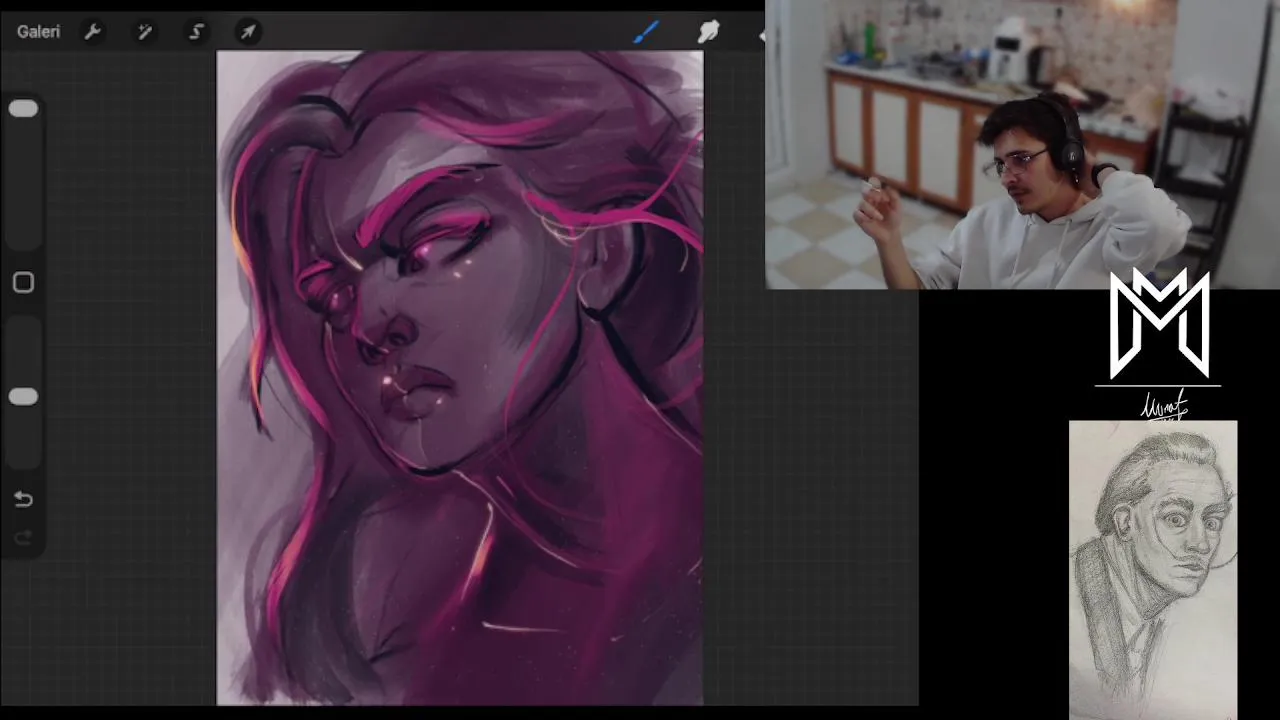The height and width of the screenshot is (720, 1280).
Task: Open the Actions wrench menu
Action: tap(93, 32)
